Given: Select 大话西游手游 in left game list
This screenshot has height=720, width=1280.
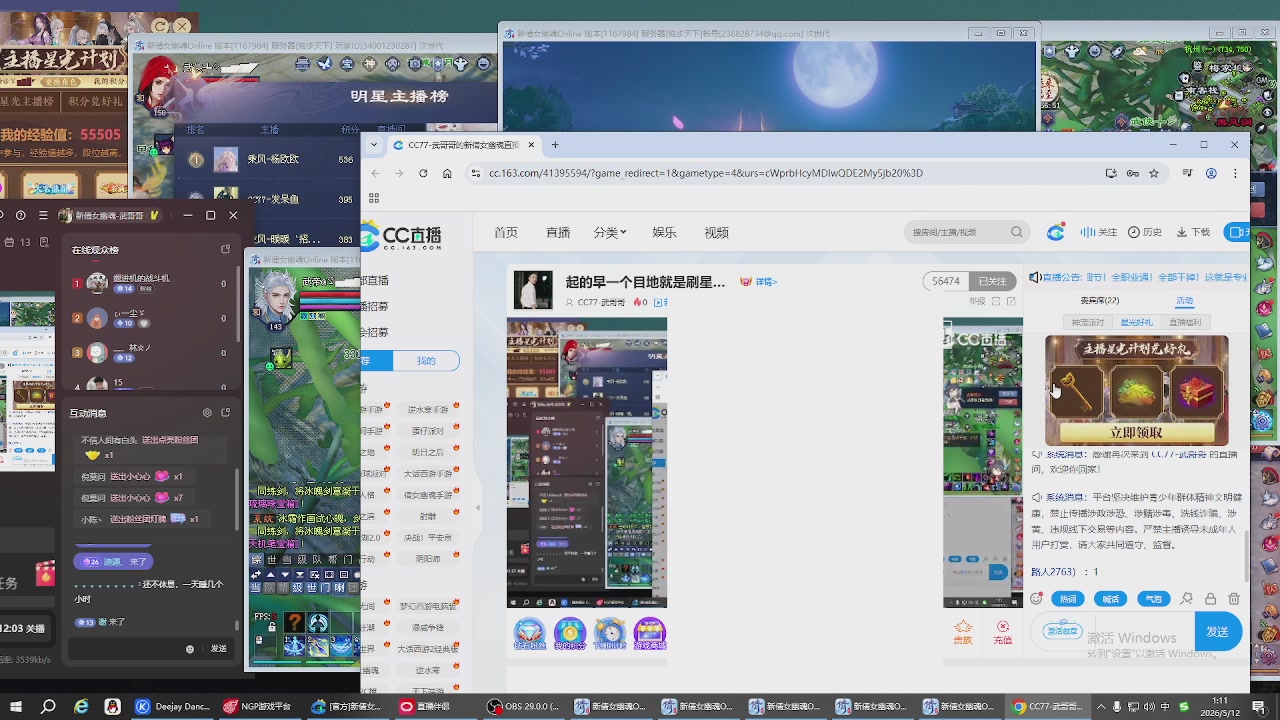Looking at the screenshot, I should [427, 473].
